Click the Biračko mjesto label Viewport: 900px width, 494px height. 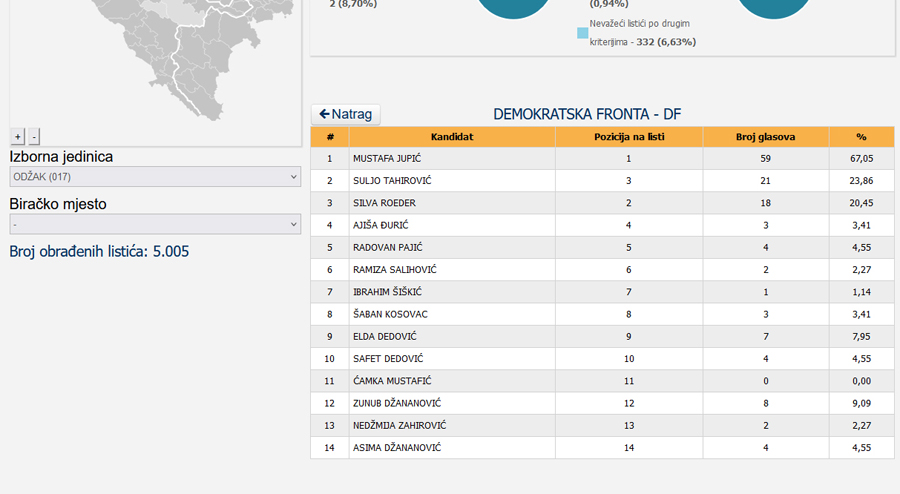[58, 204]
